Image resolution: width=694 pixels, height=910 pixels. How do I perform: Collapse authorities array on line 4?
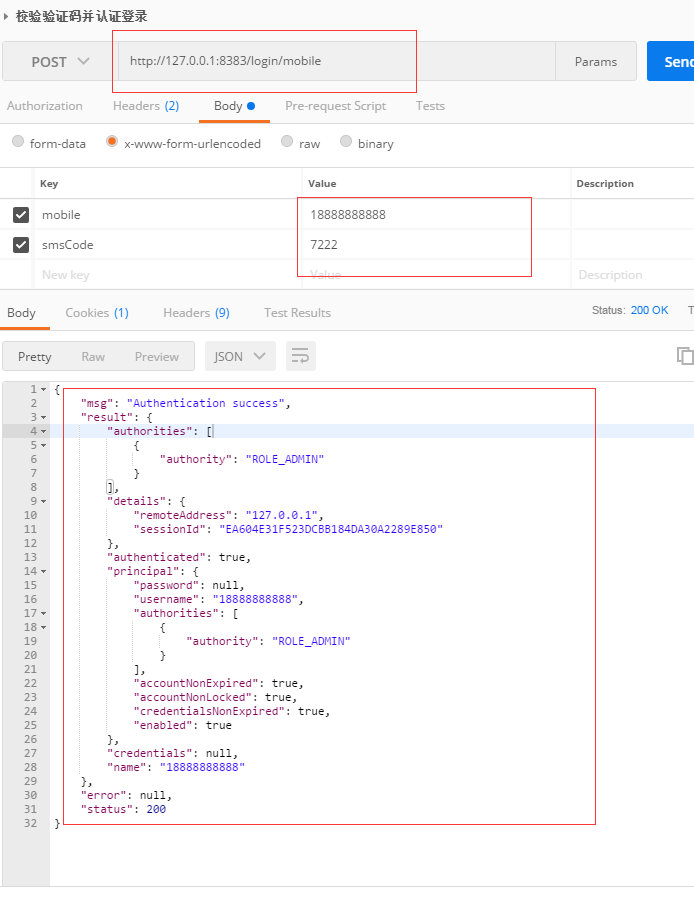click(x=44, y=431)
